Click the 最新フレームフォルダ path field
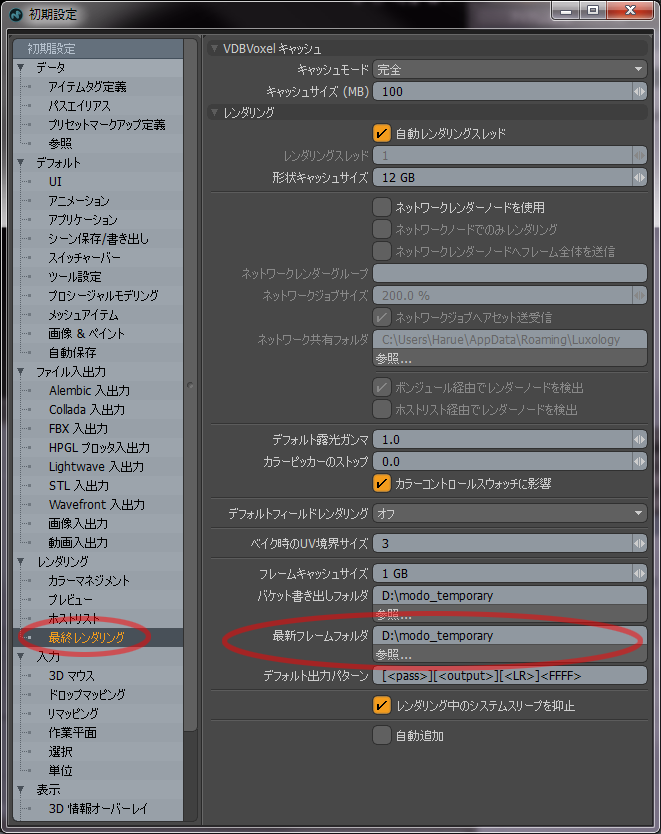 pyautogui.click(x=509, y=636)
